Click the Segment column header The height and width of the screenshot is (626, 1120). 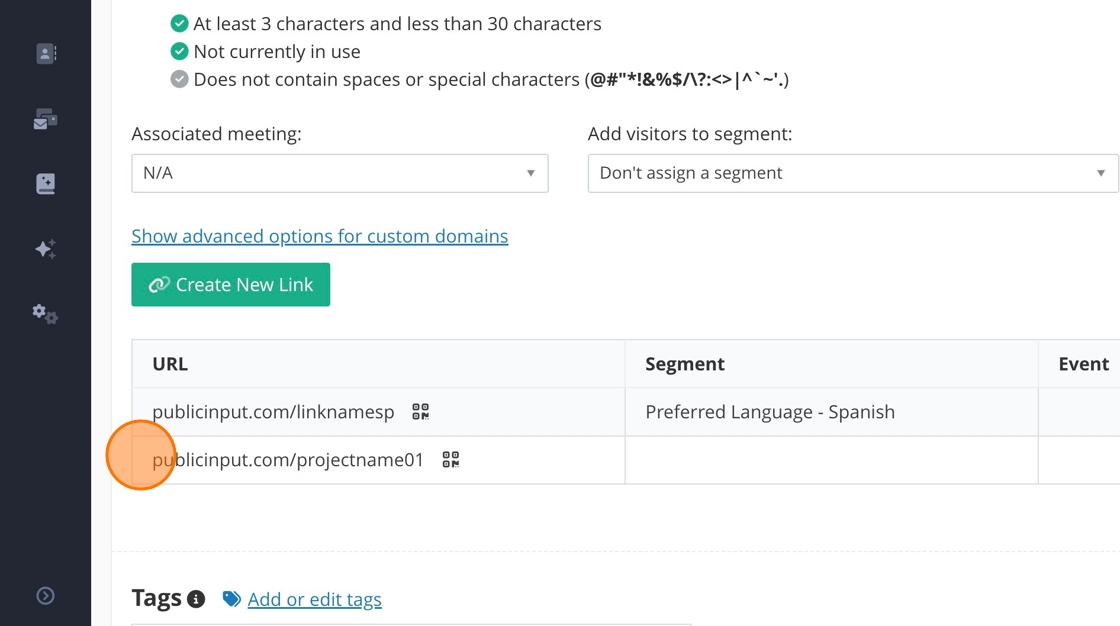click(x=685, y=364)
